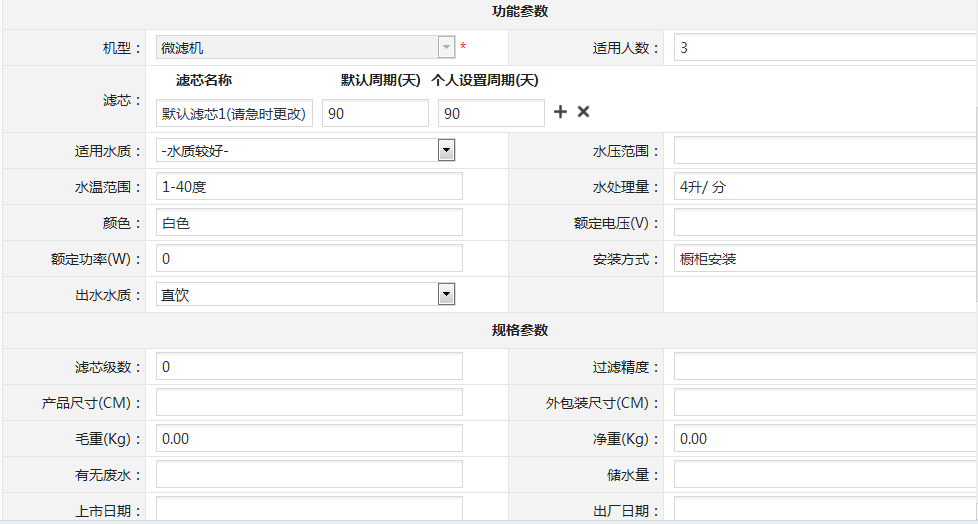Select the 滤芯名称 text field
This screenshot has height=524, width=978.
pos(235,114)
